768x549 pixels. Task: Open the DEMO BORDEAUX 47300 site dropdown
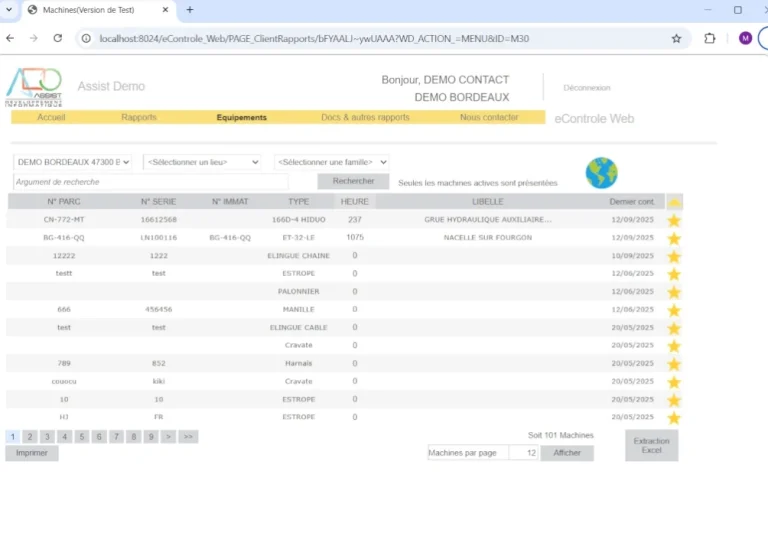click(72, 162)
